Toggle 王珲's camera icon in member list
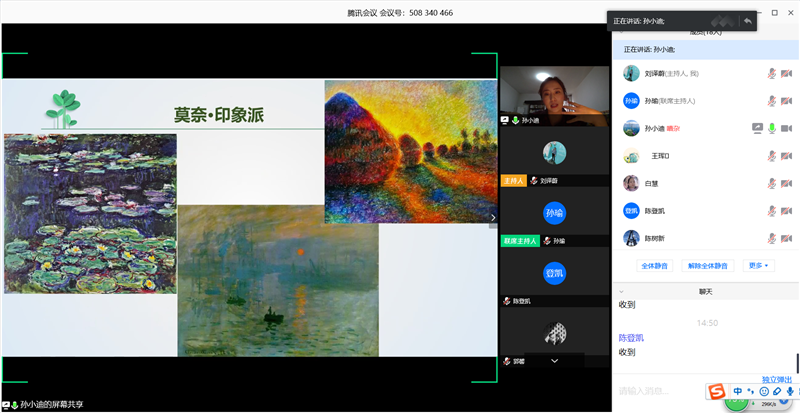This screenshot has width=800, height=413. click(786, 156)
